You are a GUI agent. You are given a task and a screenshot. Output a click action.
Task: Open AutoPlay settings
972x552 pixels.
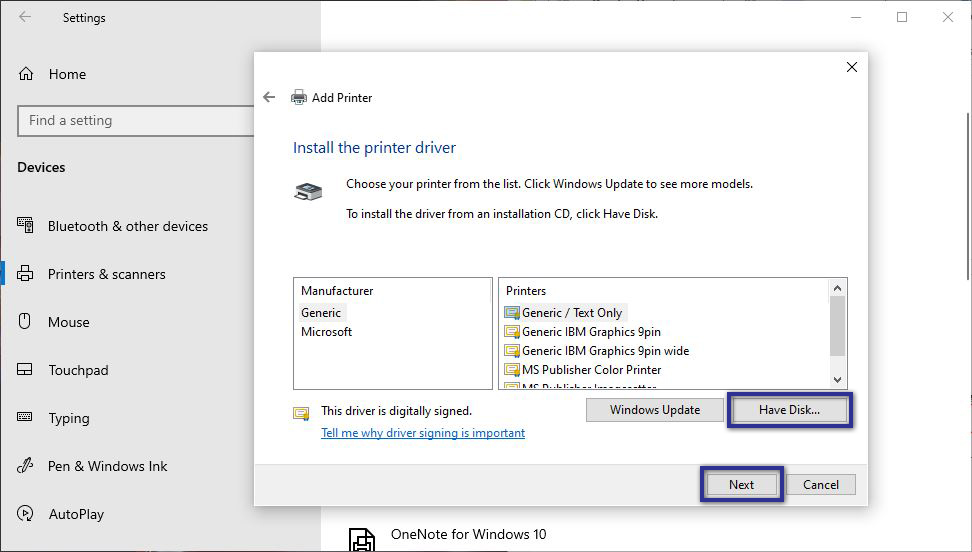click(76, 514)
